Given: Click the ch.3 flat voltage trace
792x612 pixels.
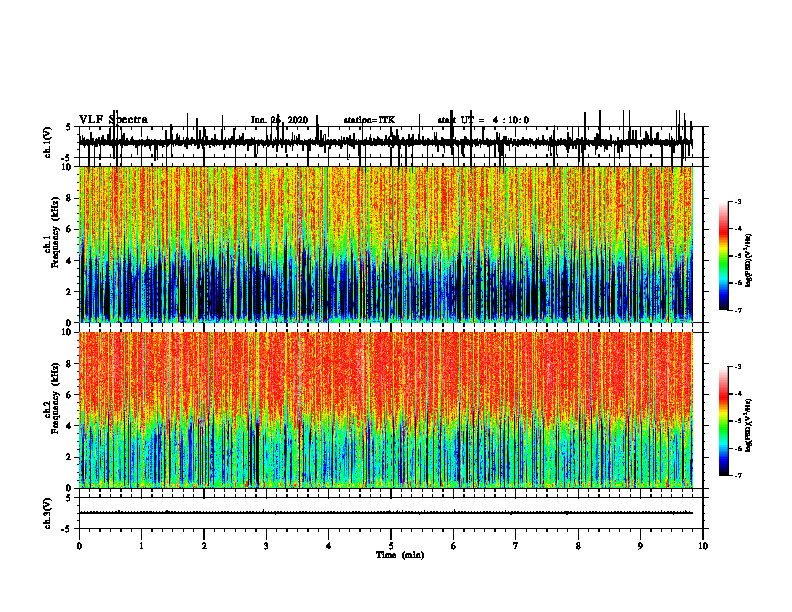Looking at the screenshot, I should (386, 513).
